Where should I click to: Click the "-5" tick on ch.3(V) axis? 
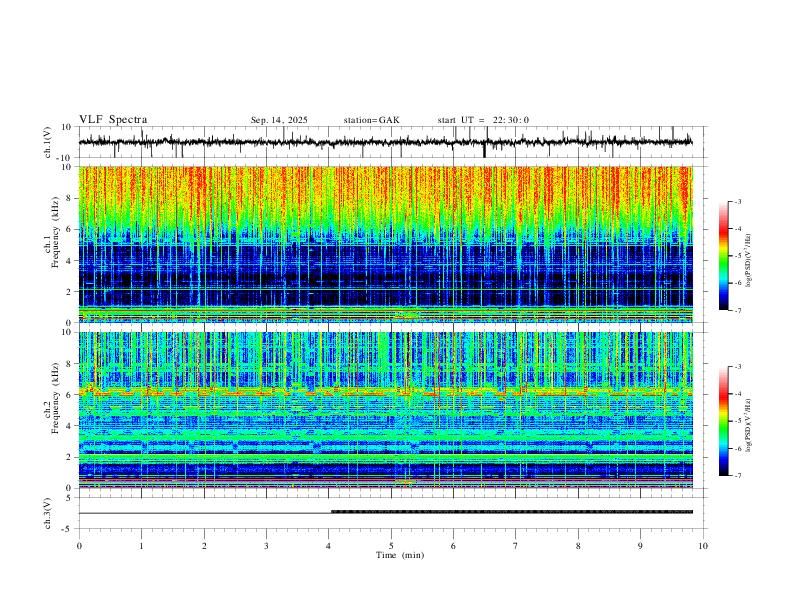coord(68,529)
